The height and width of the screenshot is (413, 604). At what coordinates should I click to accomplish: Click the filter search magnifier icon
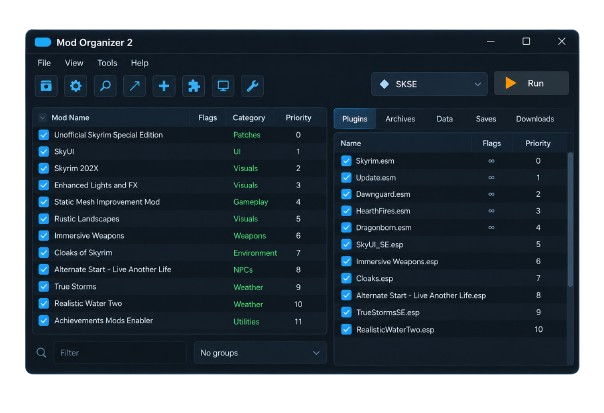pos(41,353)
